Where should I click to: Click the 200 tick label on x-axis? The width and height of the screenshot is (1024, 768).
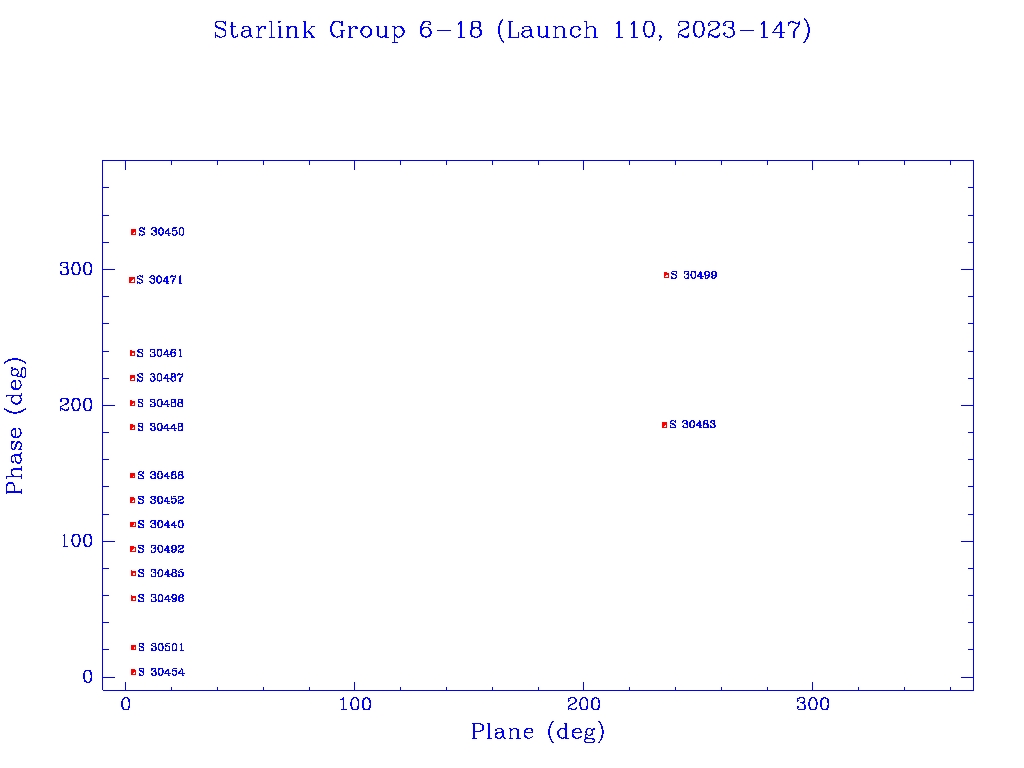click(x=584, y=704)
